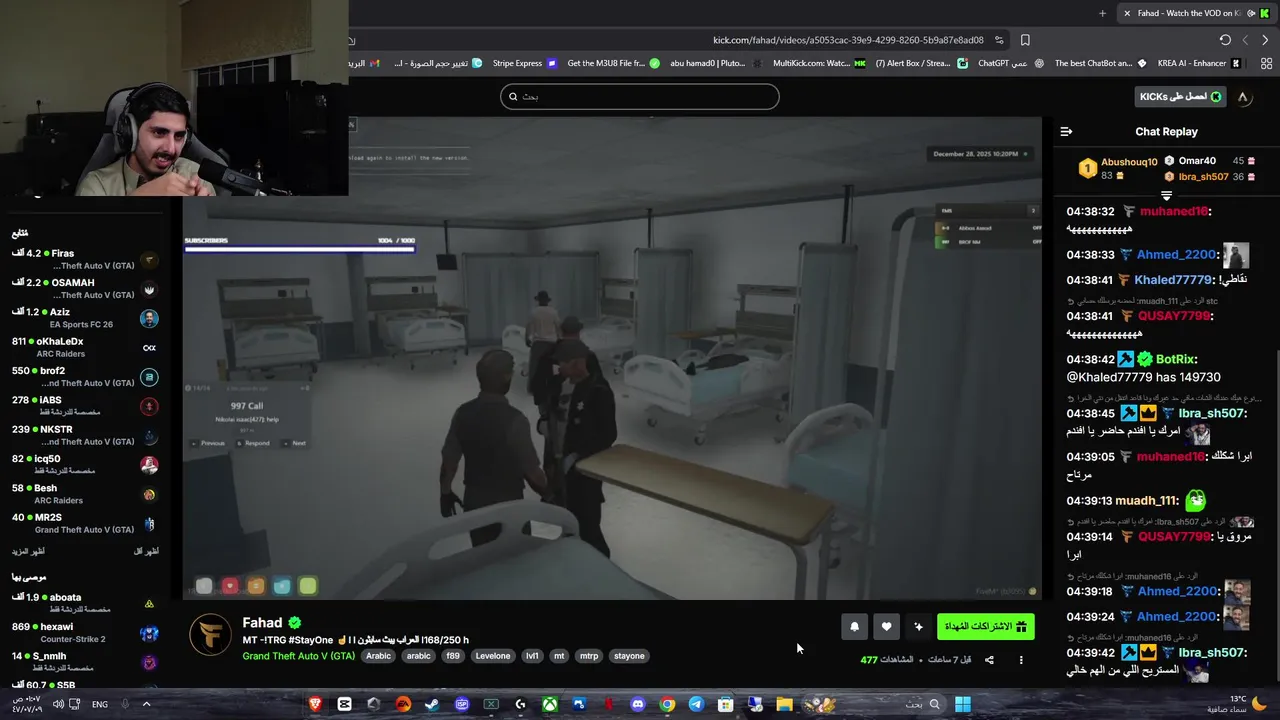Click the sparkle plus button under video

918,627
